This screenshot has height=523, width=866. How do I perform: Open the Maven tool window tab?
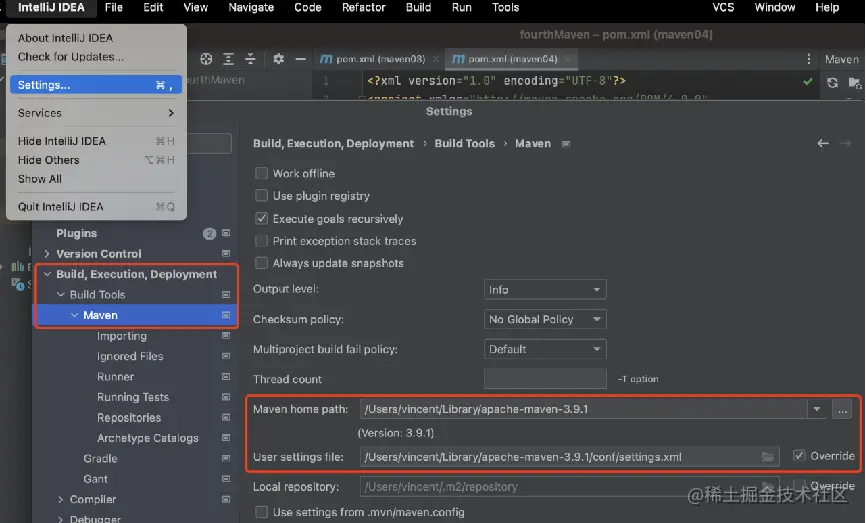click(x=842, y=59)
